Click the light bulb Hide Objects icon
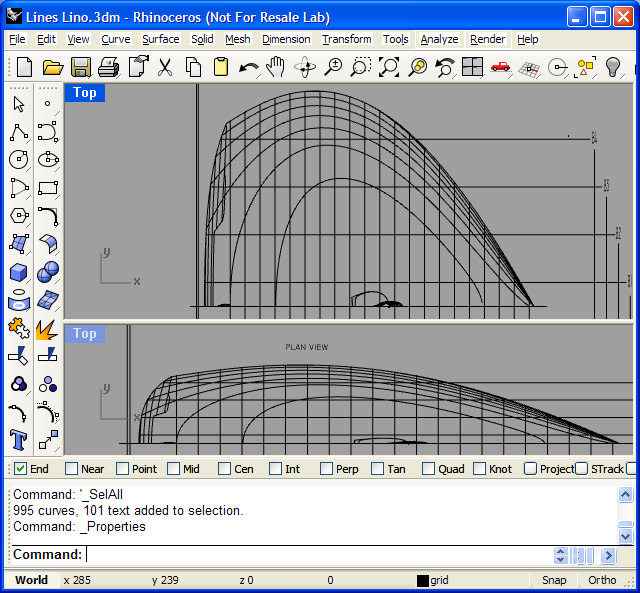Screen dimensions: 640x593 click(613, 67)
